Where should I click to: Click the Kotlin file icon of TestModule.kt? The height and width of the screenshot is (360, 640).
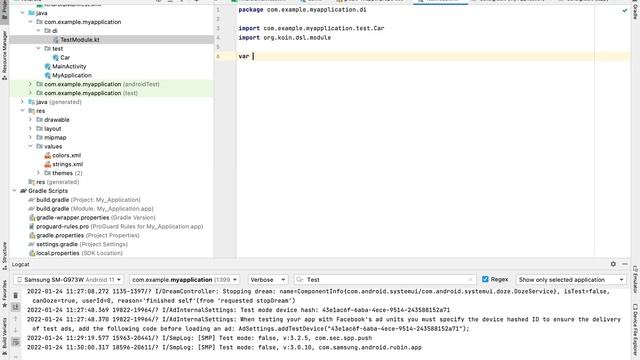pos(56,40)
